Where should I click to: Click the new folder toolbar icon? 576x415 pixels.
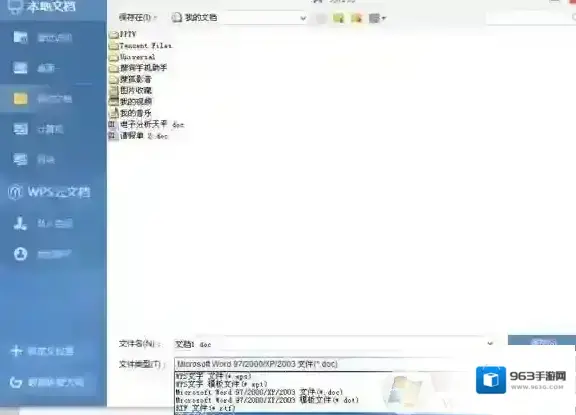356,18
